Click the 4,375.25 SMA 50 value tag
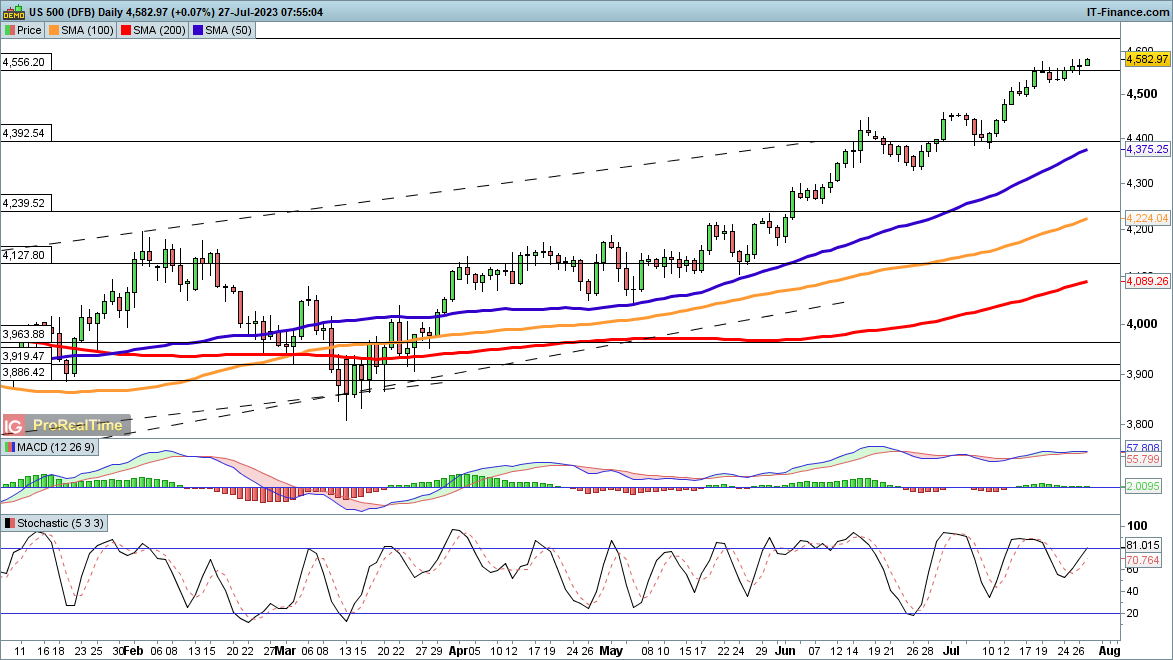The width and height of the screenshot is (1173, 660). [1147, 149]
